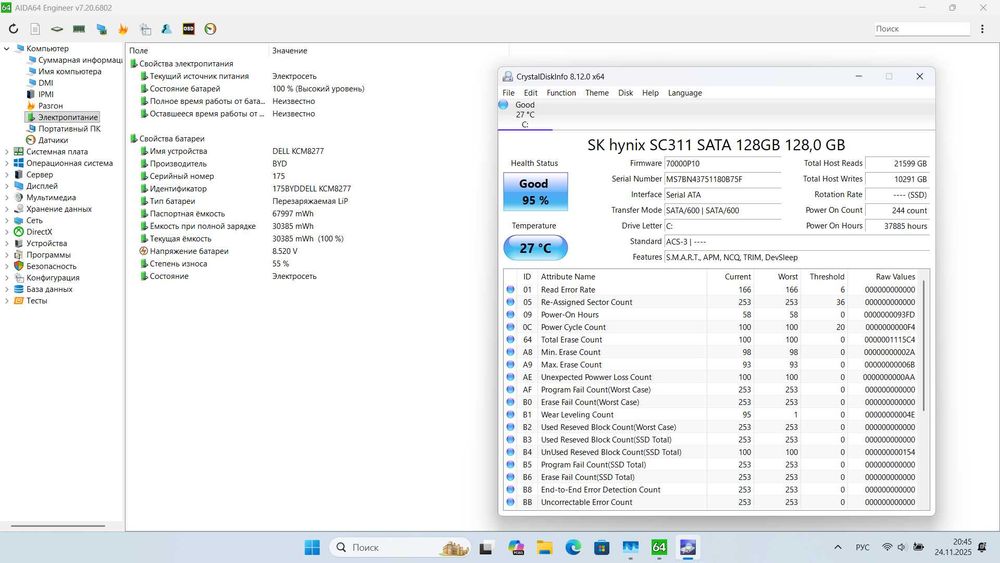Image resolution: width=1000 pixels, height=563 pixels.
Task: Open the File menu in CrystalDiskInfo
Action: 508,92
